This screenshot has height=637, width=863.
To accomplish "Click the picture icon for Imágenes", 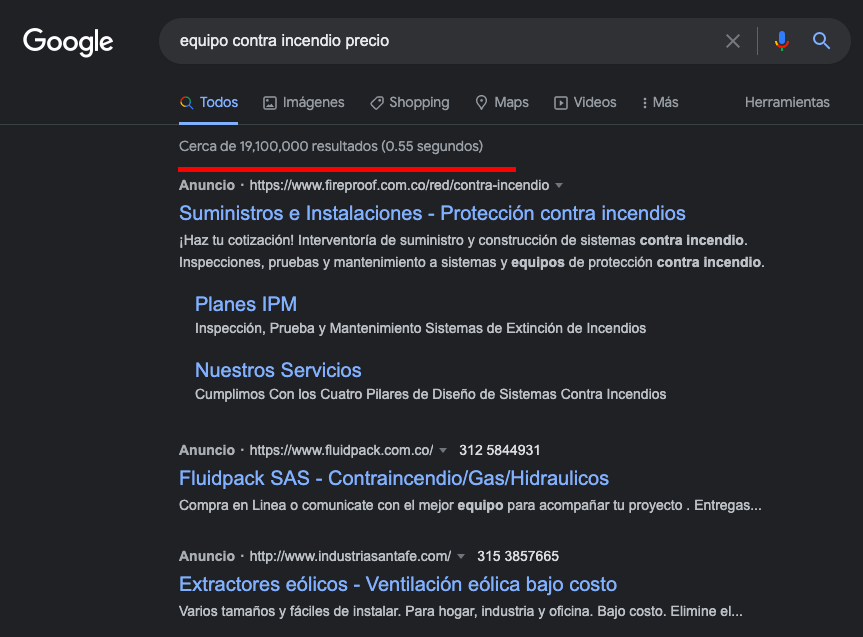I will (270, 103).
